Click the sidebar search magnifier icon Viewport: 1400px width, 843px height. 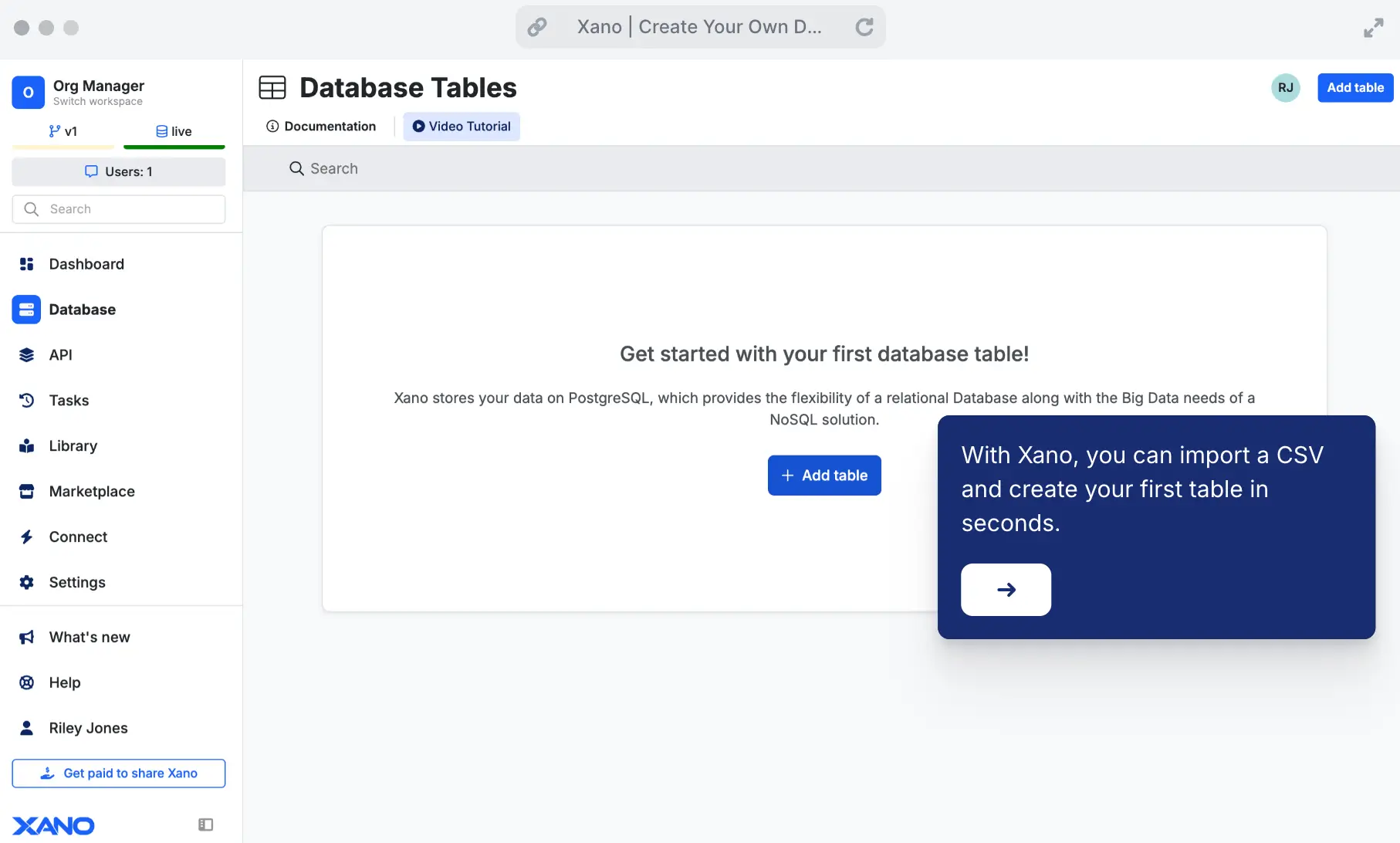pyautogui.click(x=32, y=209)
